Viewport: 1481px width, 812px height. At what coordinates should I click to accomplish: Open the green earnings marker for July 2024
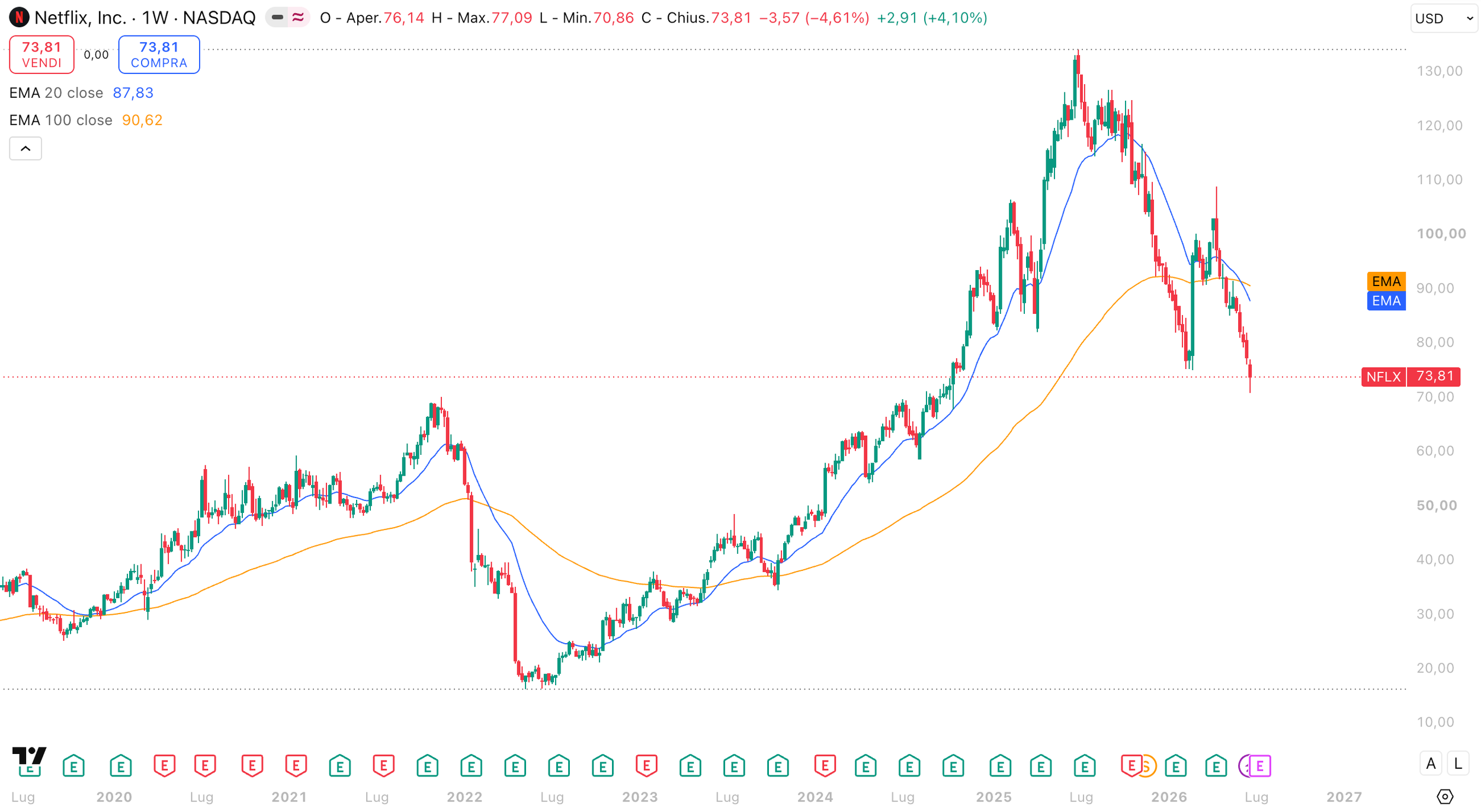pos(910,766)
